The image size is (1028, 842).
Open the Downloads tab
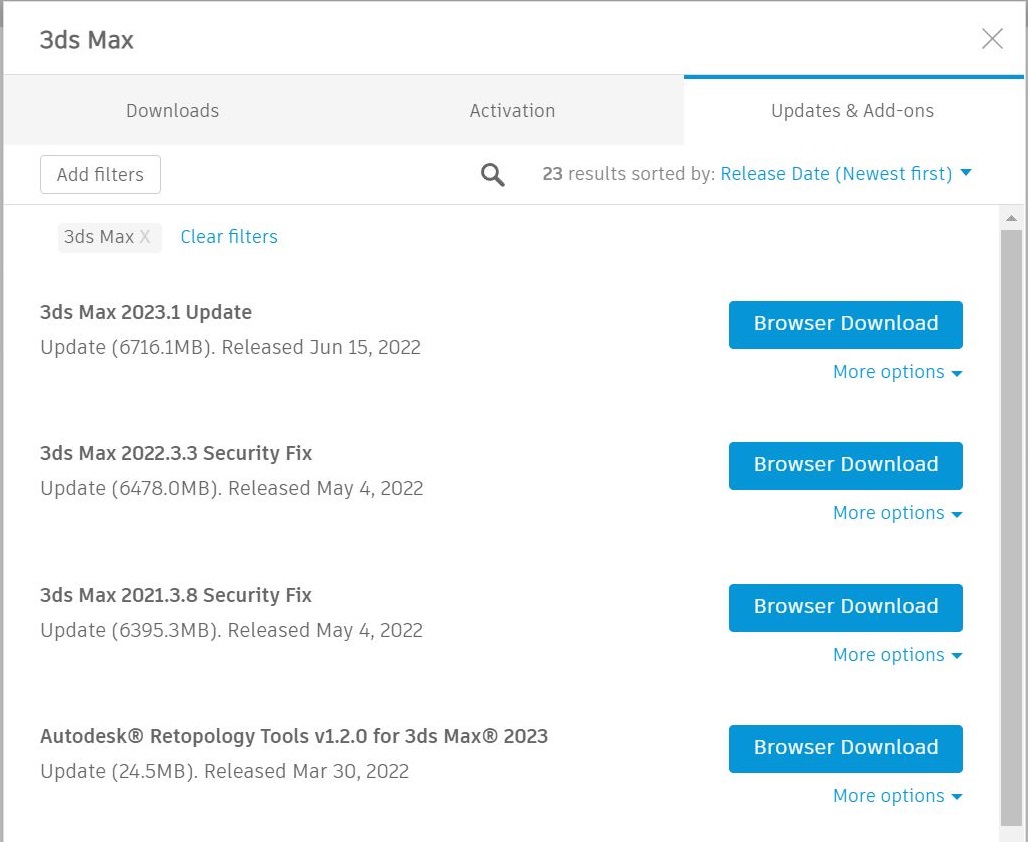tap(172, 111)
